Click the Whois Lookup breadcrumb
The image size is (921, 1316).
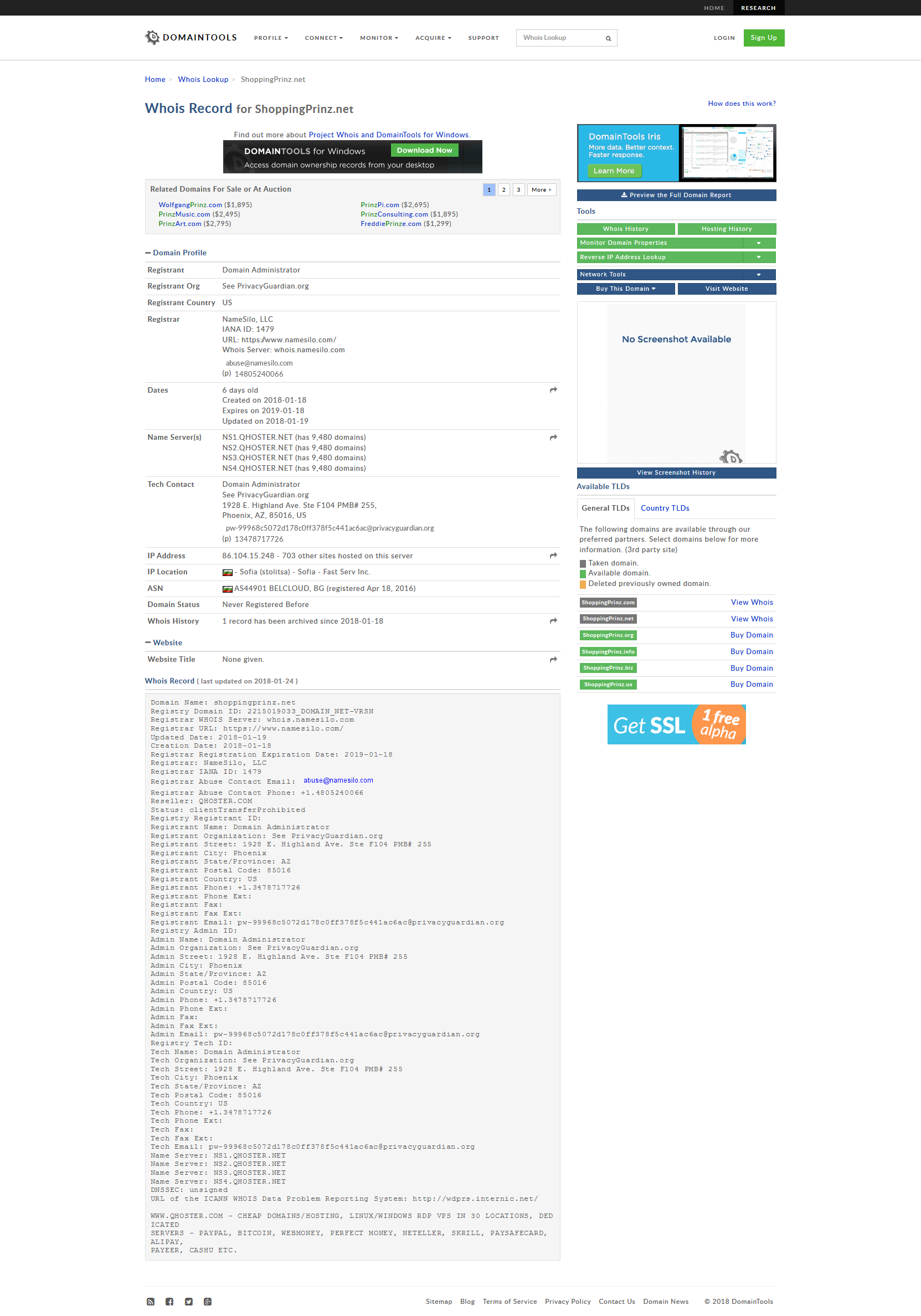203,80
